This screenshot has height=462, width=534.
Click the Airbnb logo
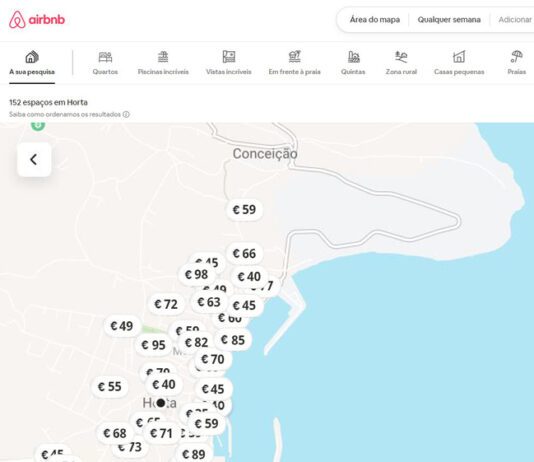37,19
